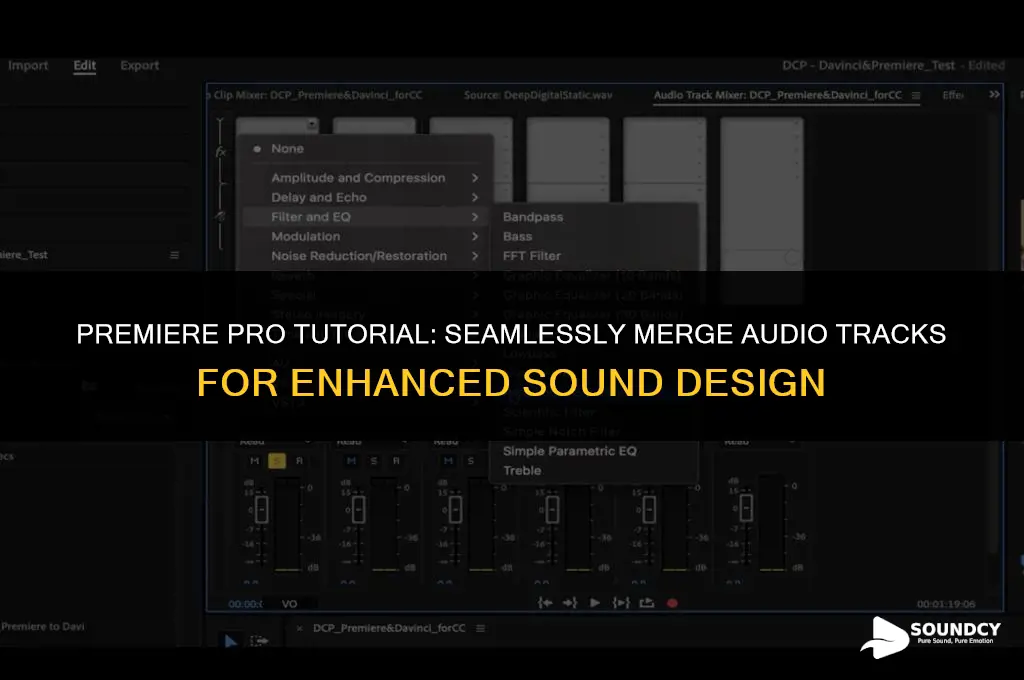The width and height of the screenshot is (1024, 680).
Task: Select the Audio Track Mixer tab
Action: point(778,95)
